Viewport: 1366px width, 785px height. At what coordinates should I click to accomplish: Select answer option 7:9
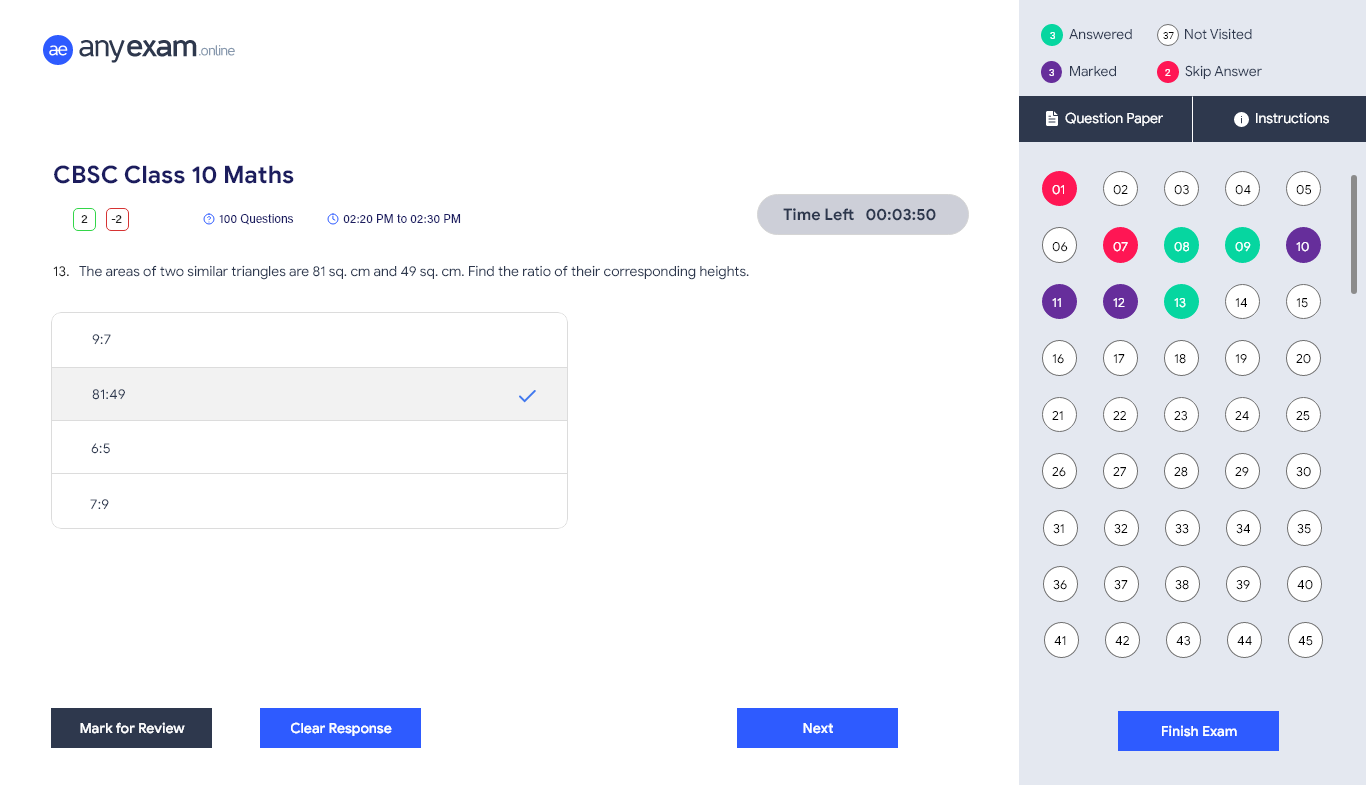coord(309,503)
